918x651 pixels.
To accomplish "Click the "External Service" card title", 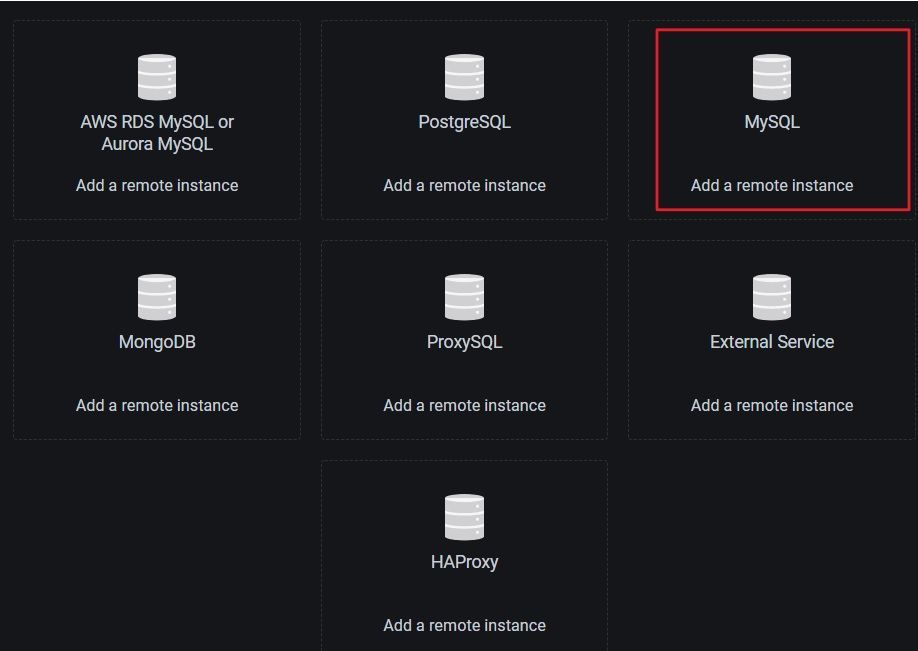I will pyautogui.click(x=772, y=342).
